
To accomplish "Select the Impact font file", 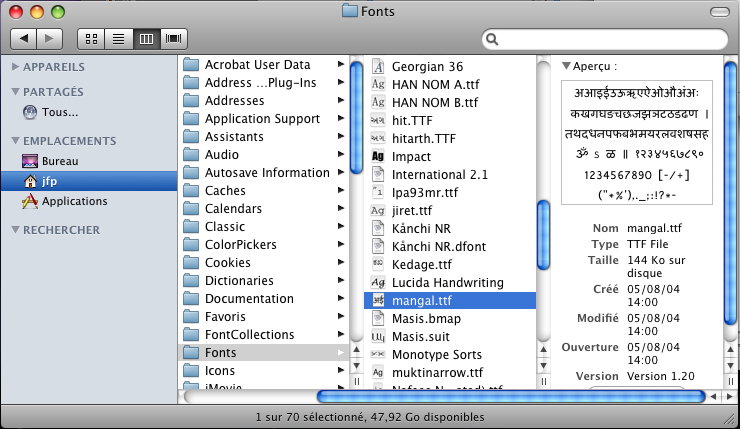I will pos(411,156).
